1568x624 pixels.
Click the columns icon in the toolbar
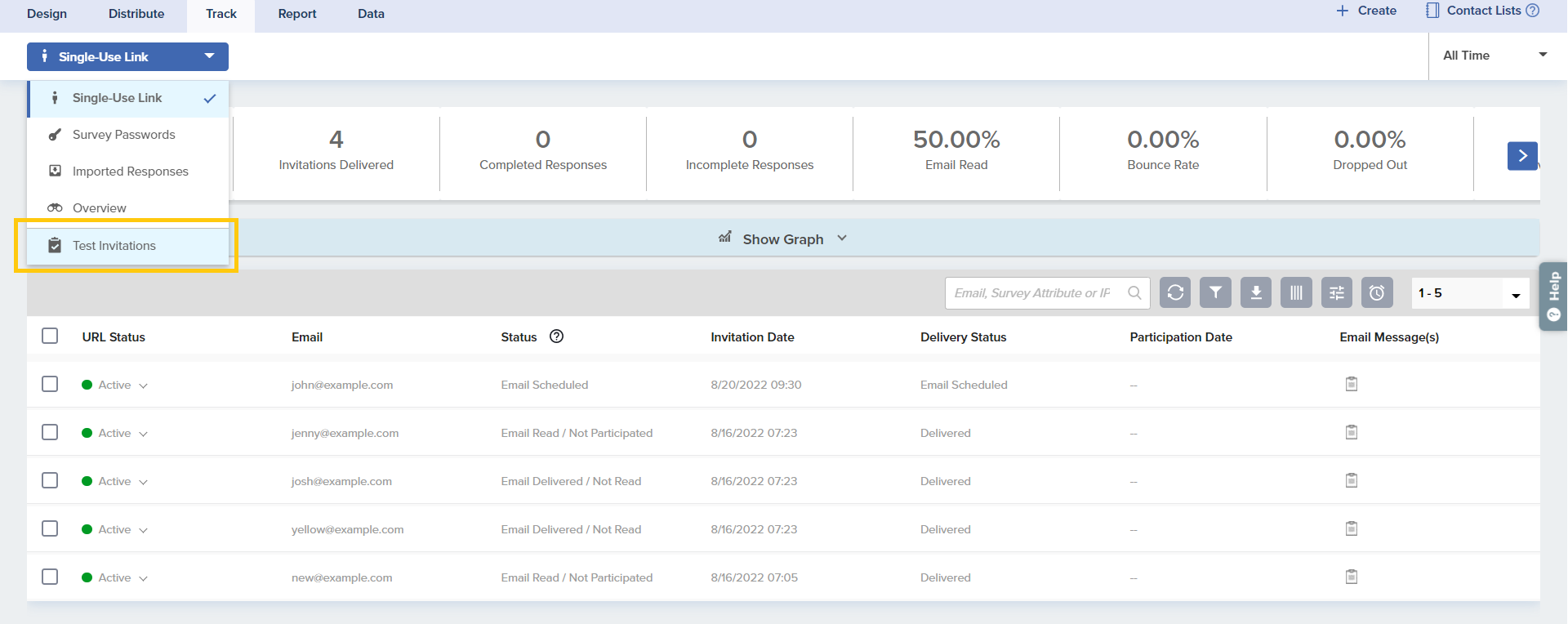(1296, 292)
